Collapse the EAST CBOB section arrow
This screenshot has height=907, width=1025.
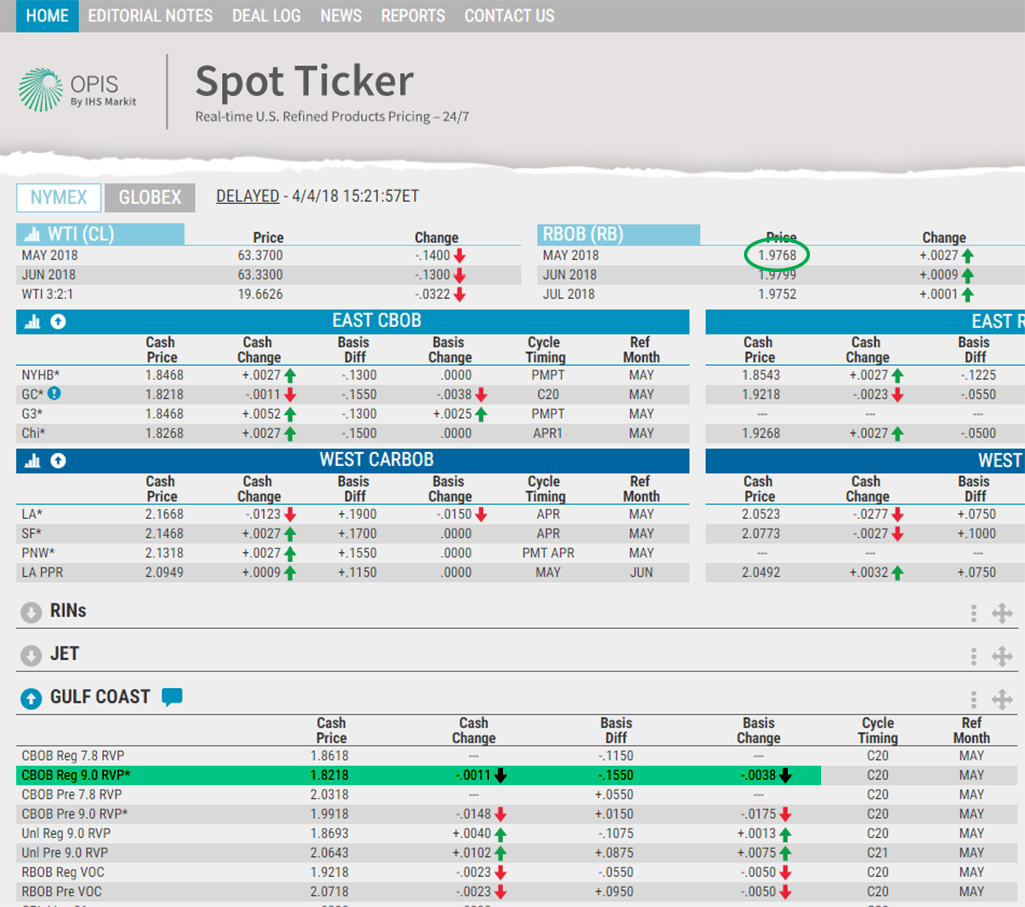(x=58, y=322)
